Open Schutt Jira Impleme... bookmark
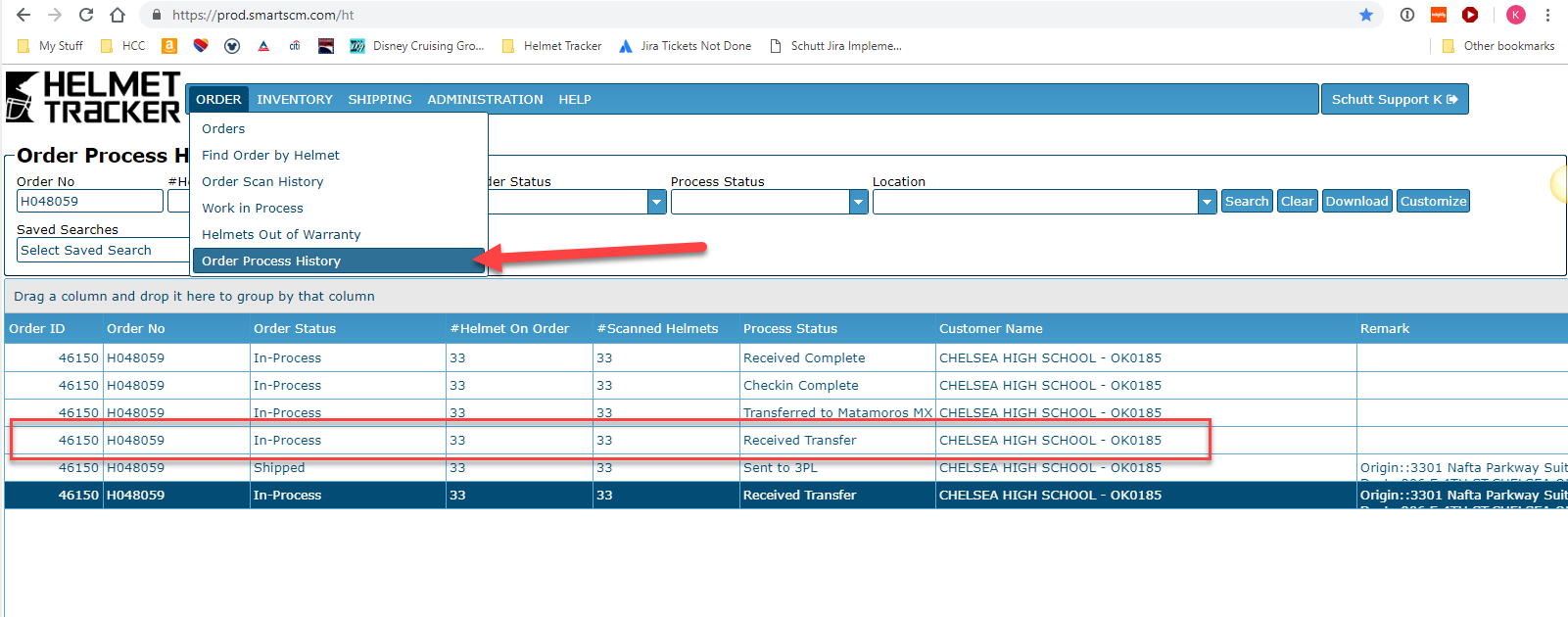Viewport: 1568px width, 617px height. tap(835, 45)
